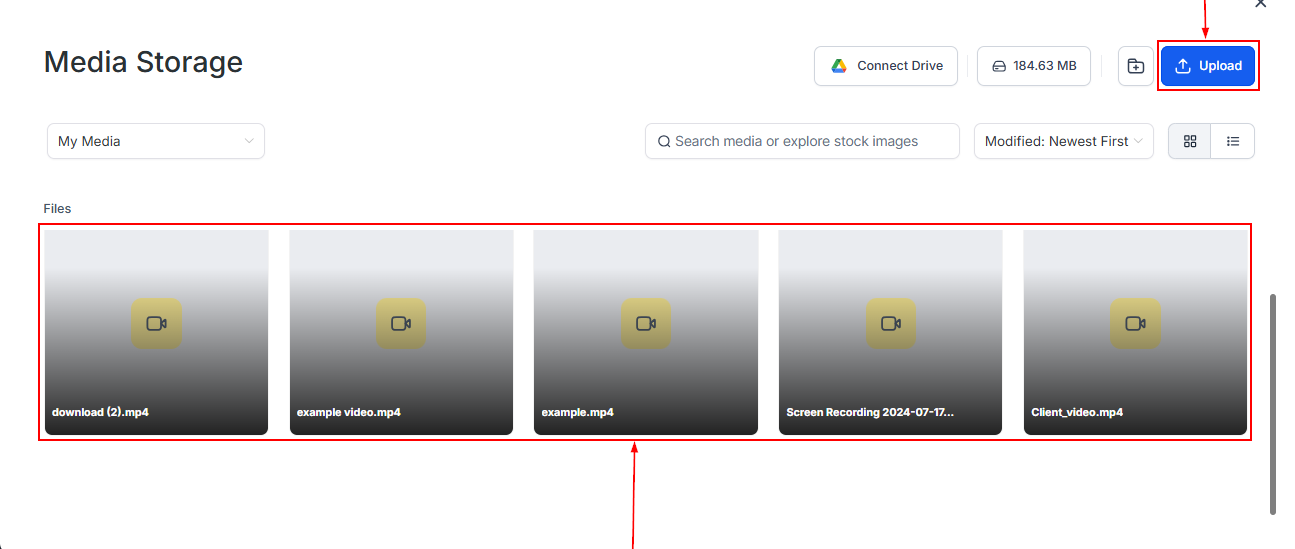Click video camera icon on example video.mp4
Image resolution: width=1295 pixels, height=549 pixels.
401,323
